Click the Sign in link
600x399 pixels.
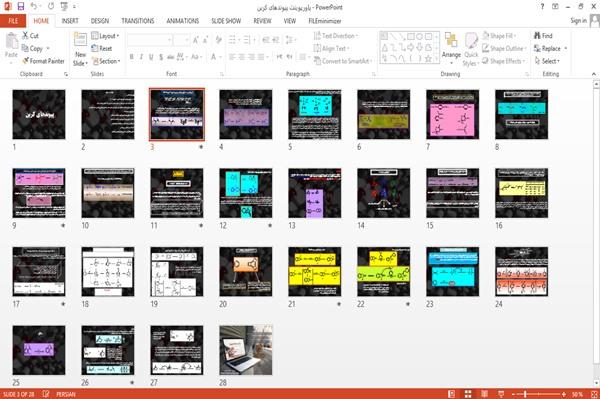click(x=578, y=21)
